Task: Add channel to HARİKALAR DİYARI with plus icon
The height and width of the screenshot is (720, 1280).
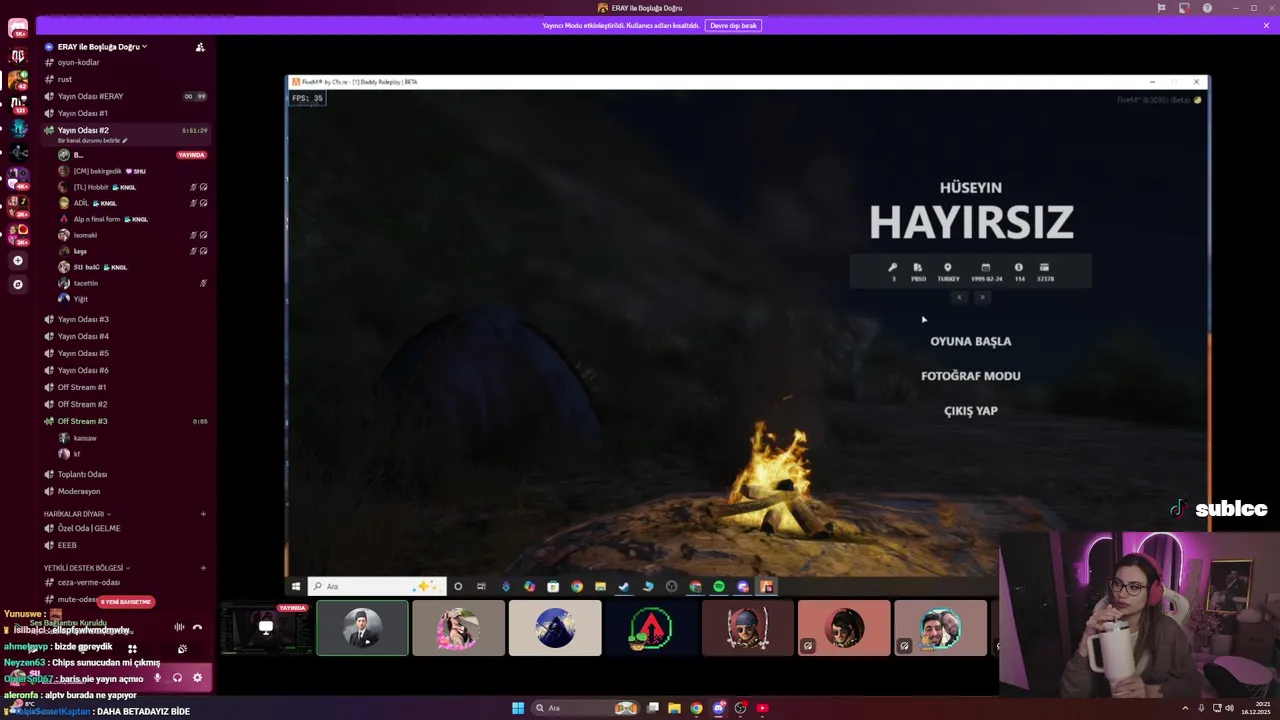Action: (x=203, y=514)
